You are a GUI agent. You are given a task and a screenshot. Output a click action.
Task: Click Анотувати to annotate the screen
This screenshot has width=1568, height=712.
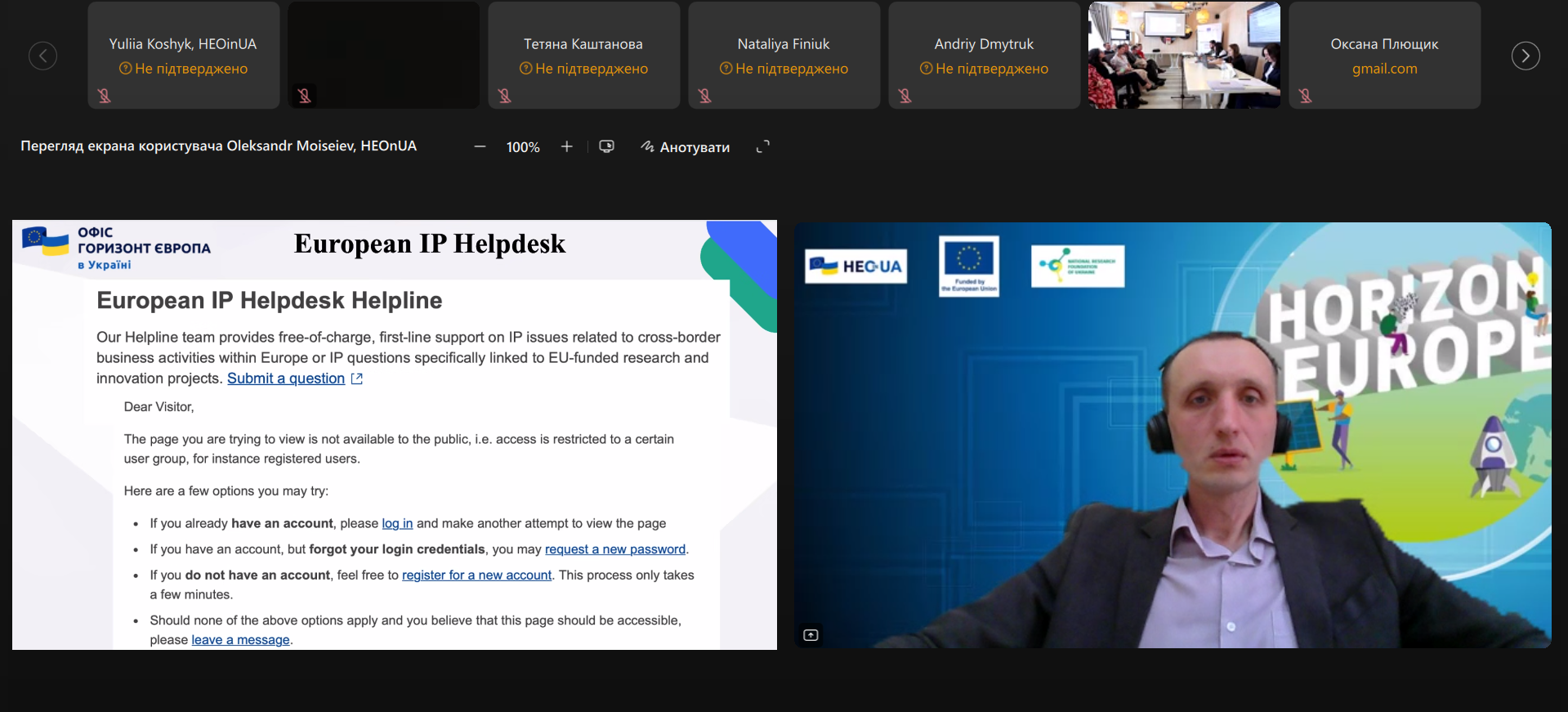point(685,147)
